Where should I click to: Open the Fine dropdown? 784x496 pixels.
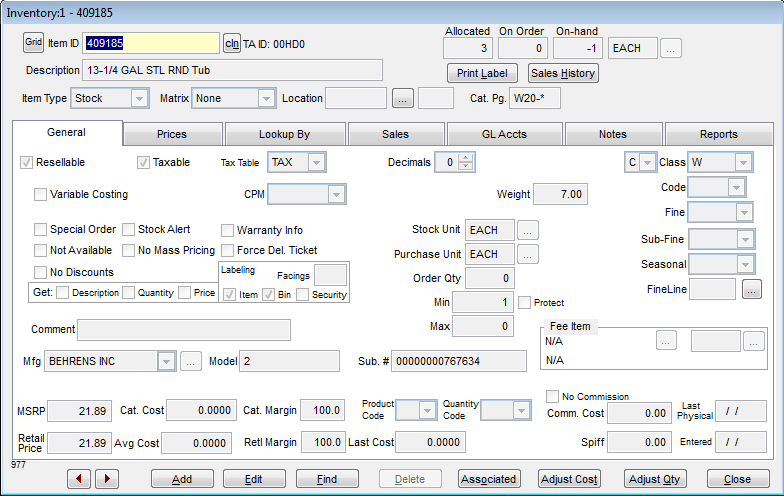click(x=744, y=212)
